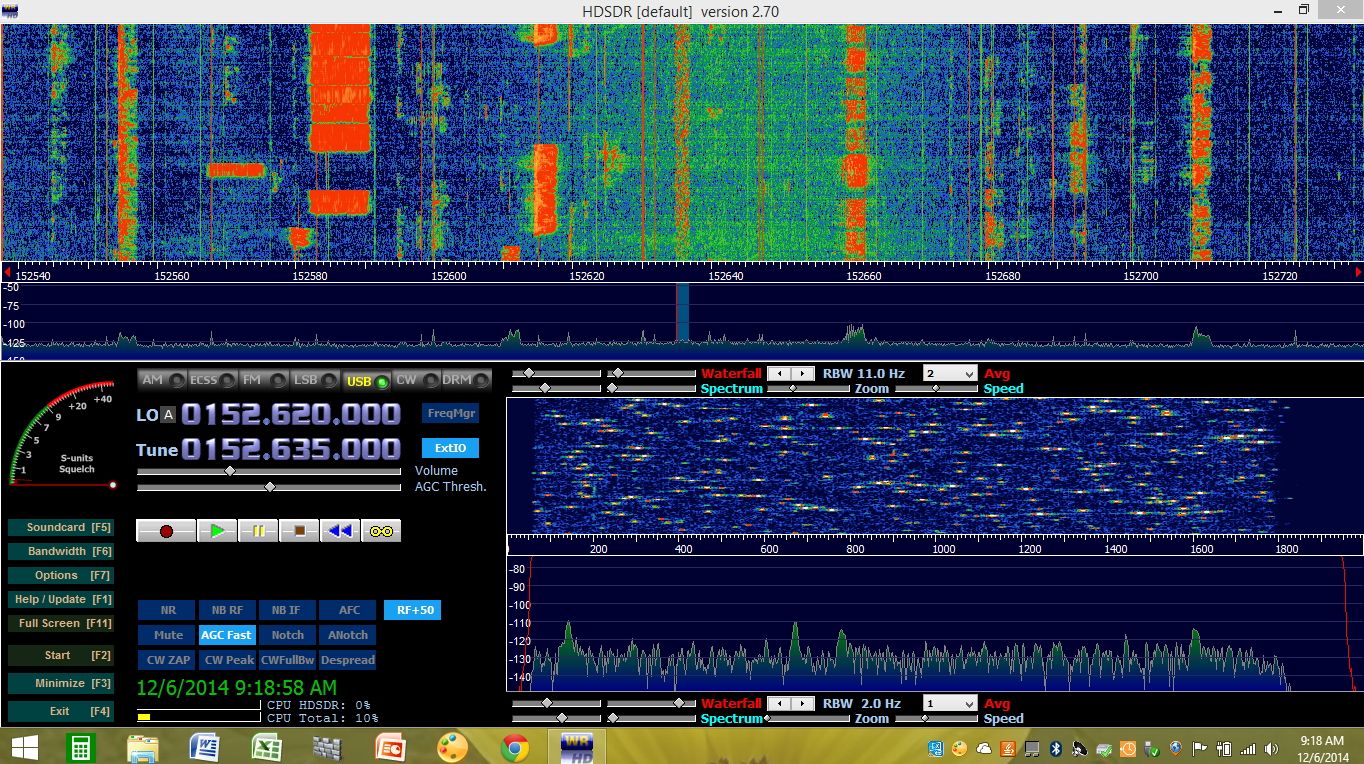Open Microsoft Excel from the taskbar

tap(266, 747)
